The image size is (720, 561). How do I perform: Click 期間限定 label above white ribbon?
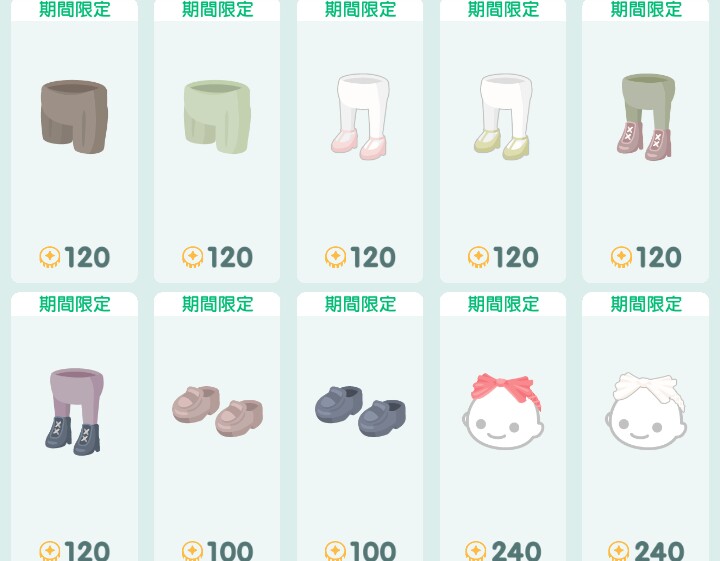pos(646,304)
